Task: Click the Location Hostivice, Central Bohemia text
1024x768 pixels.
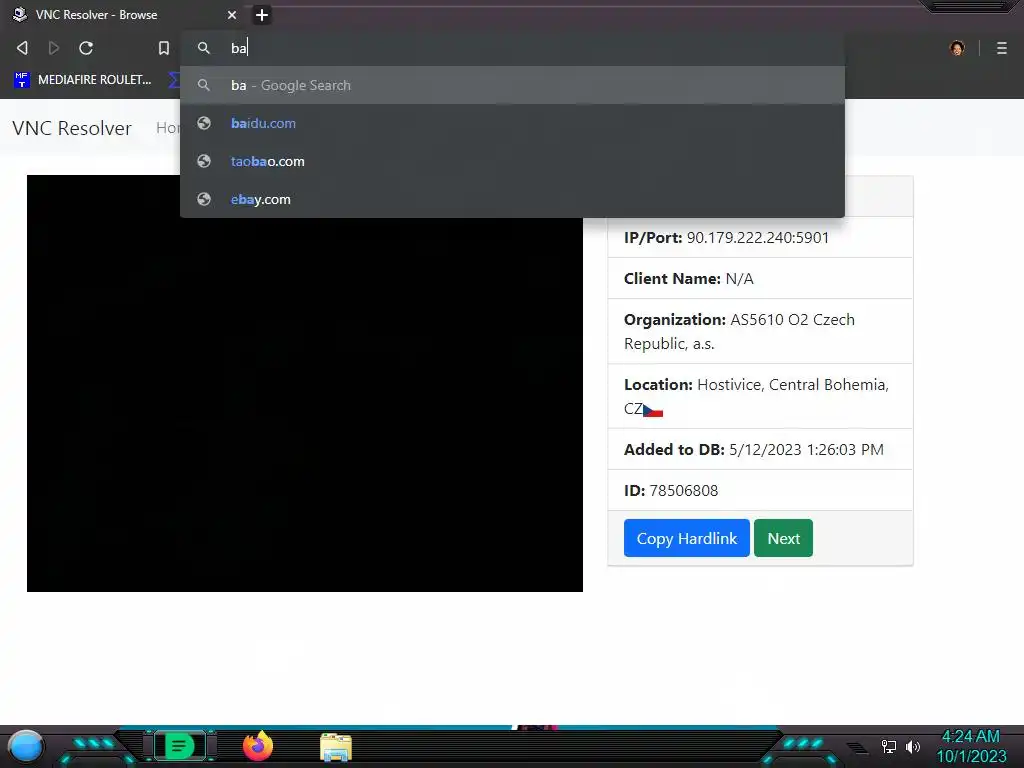Action: [x=756, y=396]
